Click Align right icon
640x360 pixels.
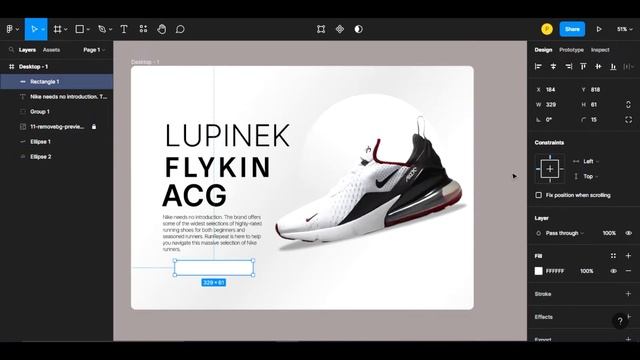coord(569,67)
